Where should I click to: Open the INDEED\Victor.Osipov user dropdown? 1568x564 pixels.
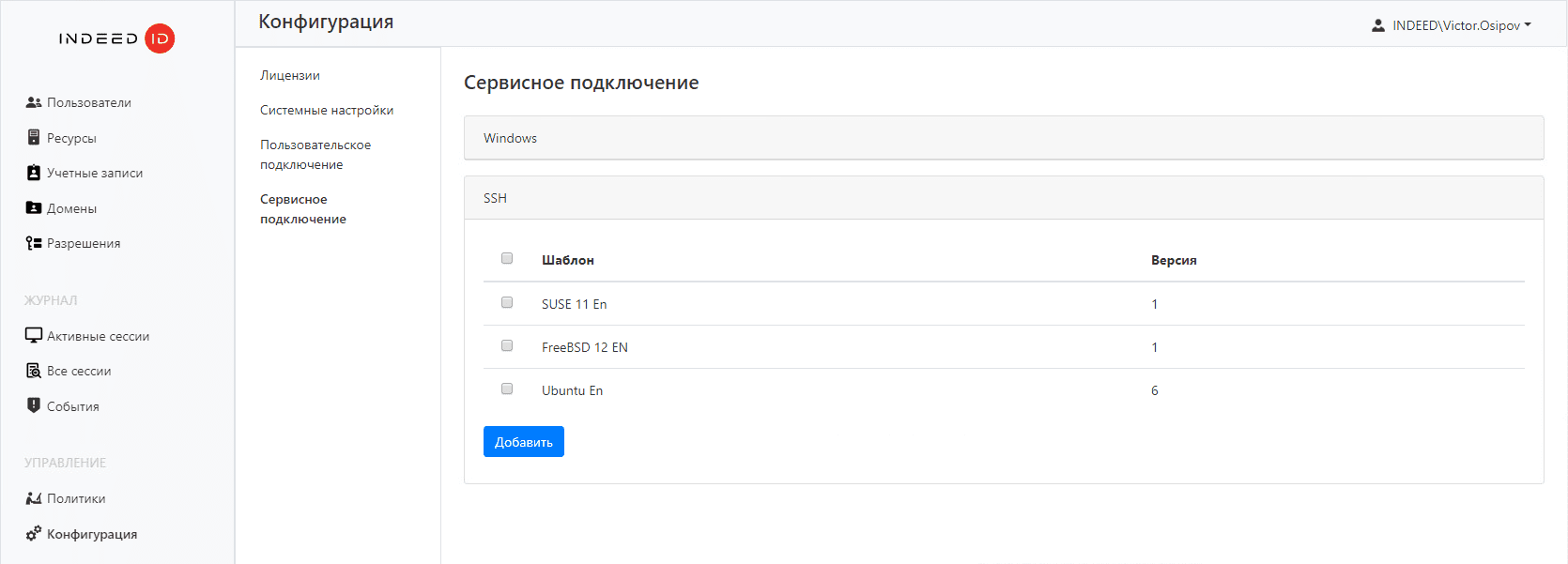point(1452,25)
